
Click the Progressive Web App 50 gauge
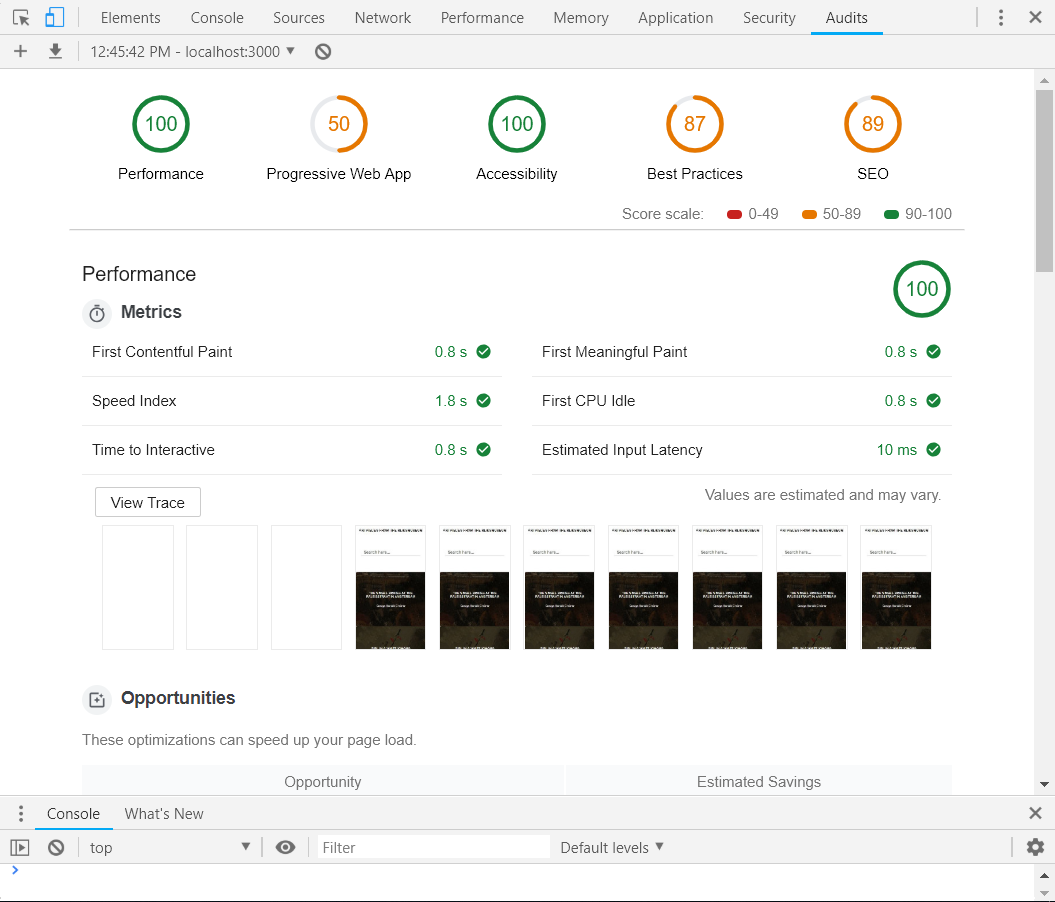tap(338, 124)
